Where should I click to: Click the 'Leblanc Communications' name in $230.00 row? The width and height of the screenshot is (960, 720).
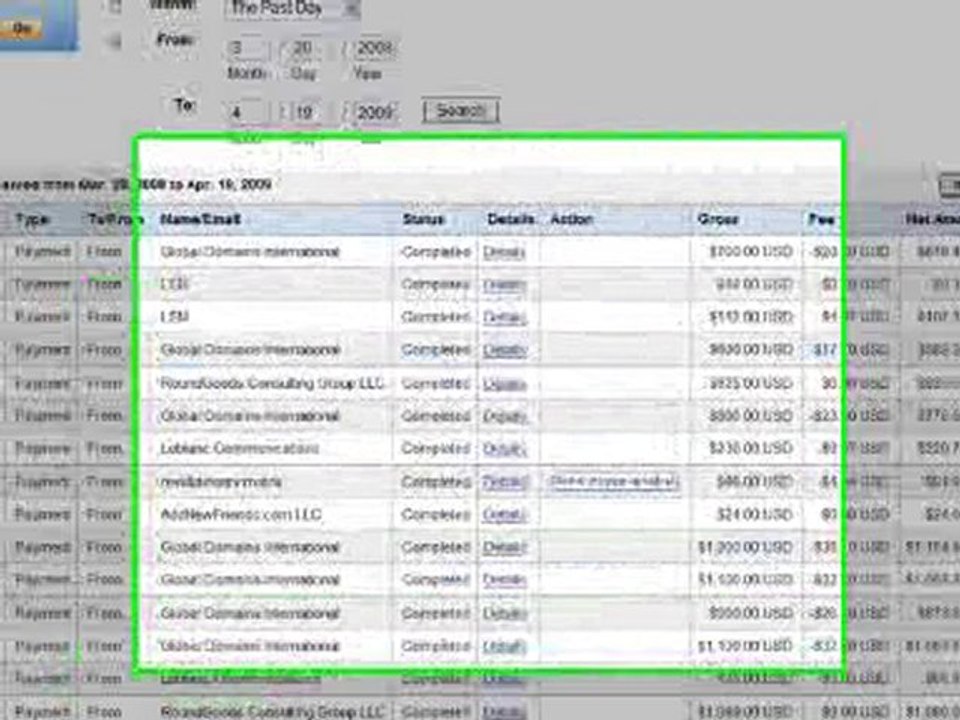click(239, 449)
